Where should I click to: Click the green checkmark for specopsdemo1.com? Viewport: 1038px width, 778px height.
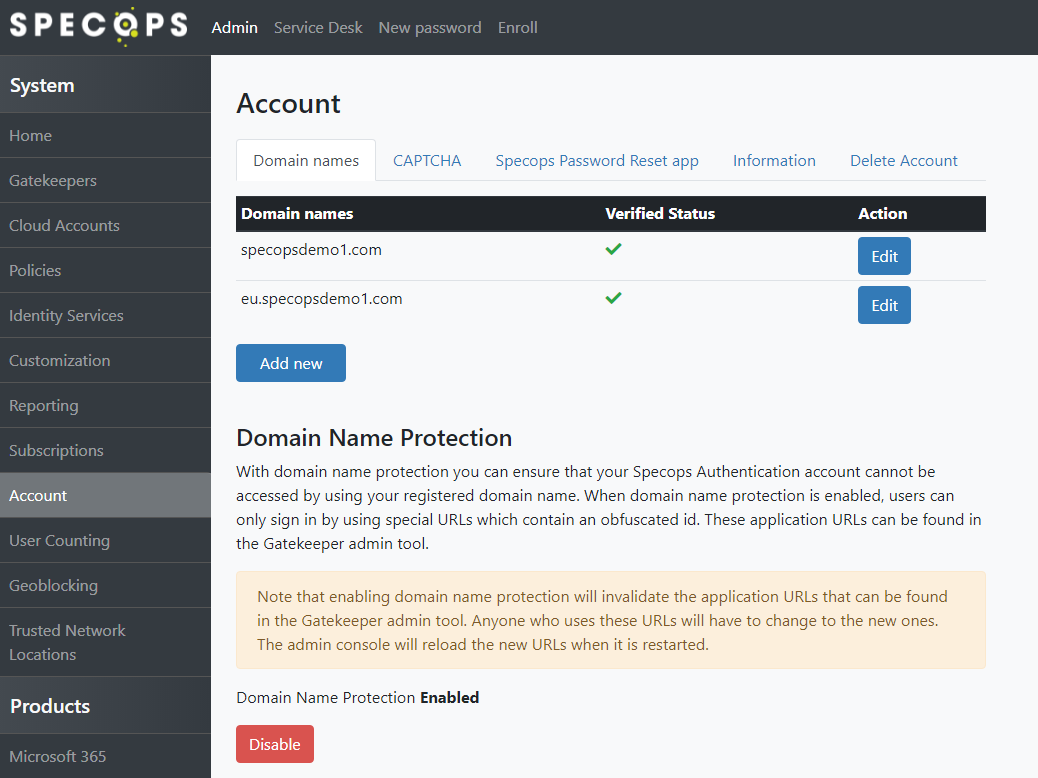coord(614,249)
